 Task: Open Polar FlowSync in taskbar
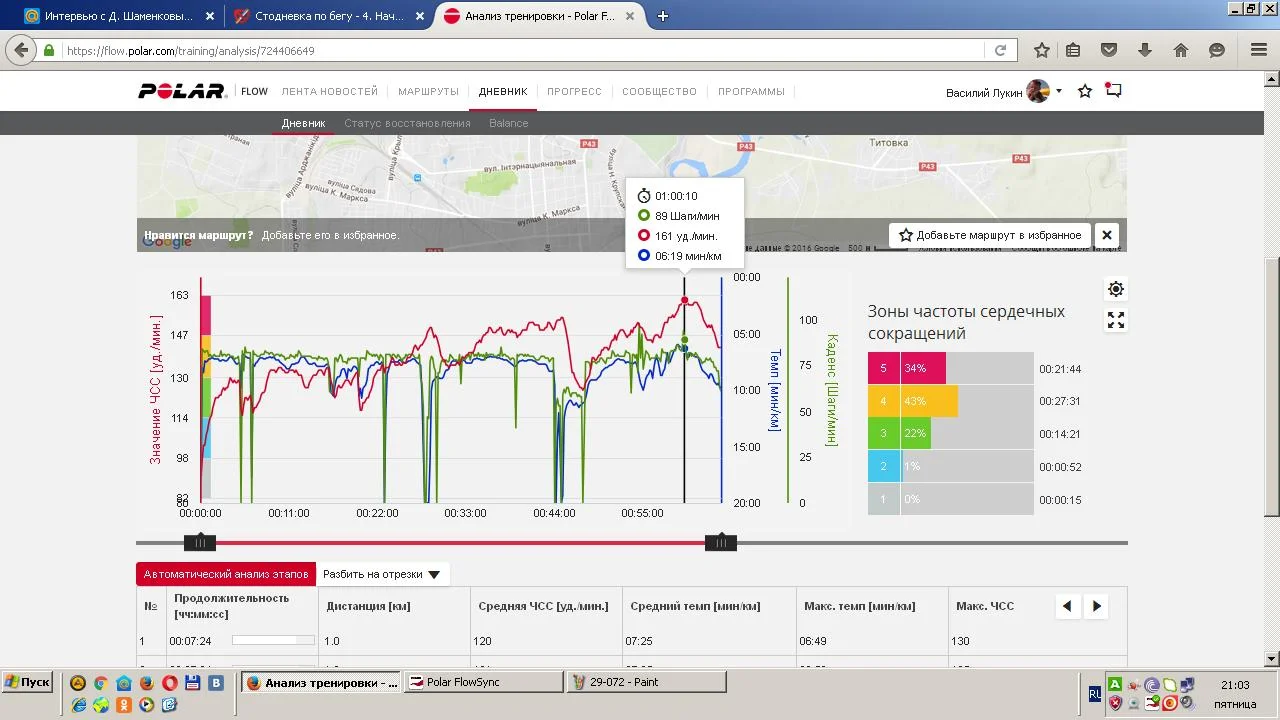pyautogui.click(x=484, y=682)
